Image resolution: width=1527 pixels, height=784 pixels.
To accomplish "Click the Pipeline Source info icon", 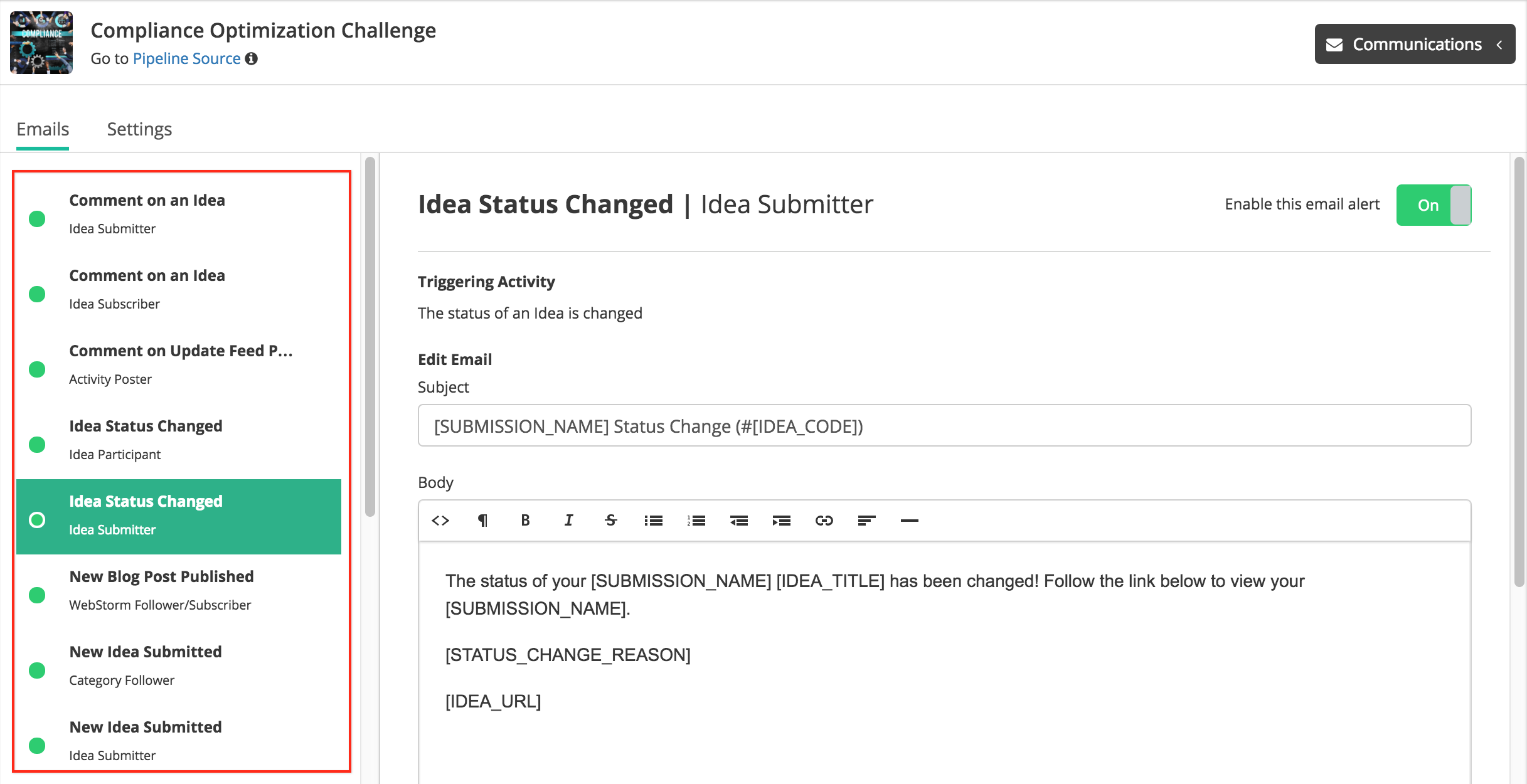I will point(252,58).
